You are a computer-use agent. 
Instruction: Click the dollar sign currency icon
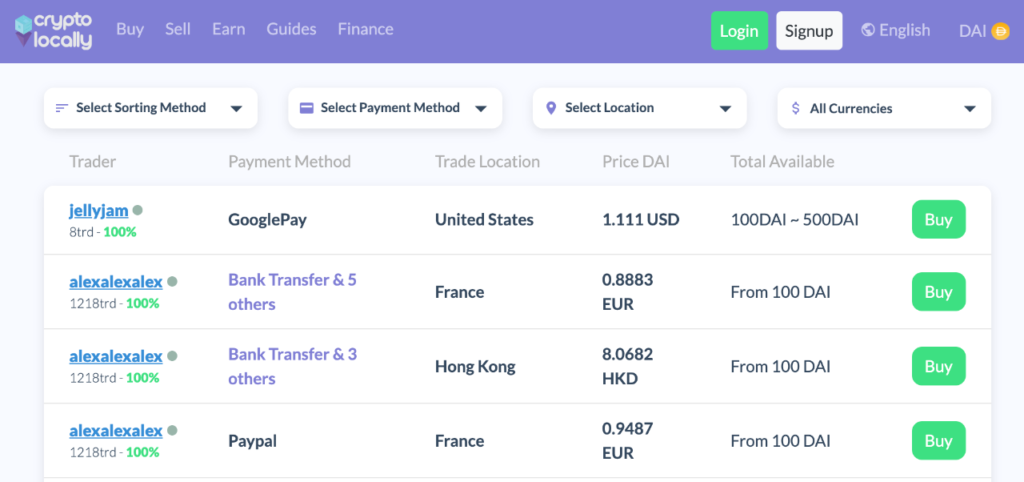pos(795,109)
